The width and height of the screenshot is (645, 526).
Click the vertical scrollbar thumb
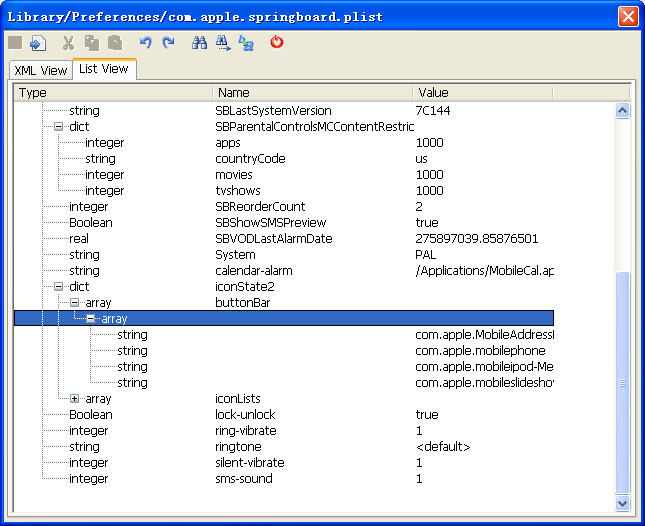pyautogui.click(x=622, y=382)
